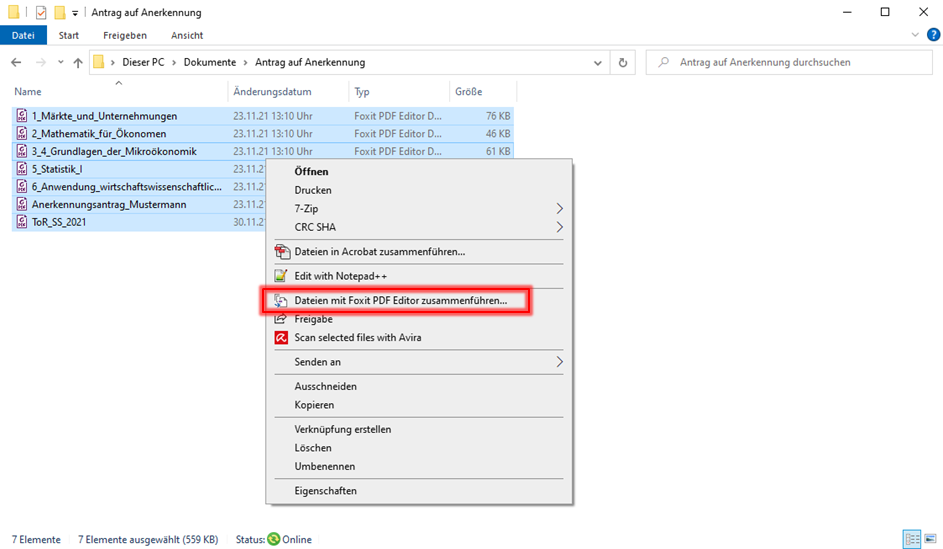Click the PDF icon of 3_4_Grundlagen_der_Mikroökonomik

click(x=22, y=151)
